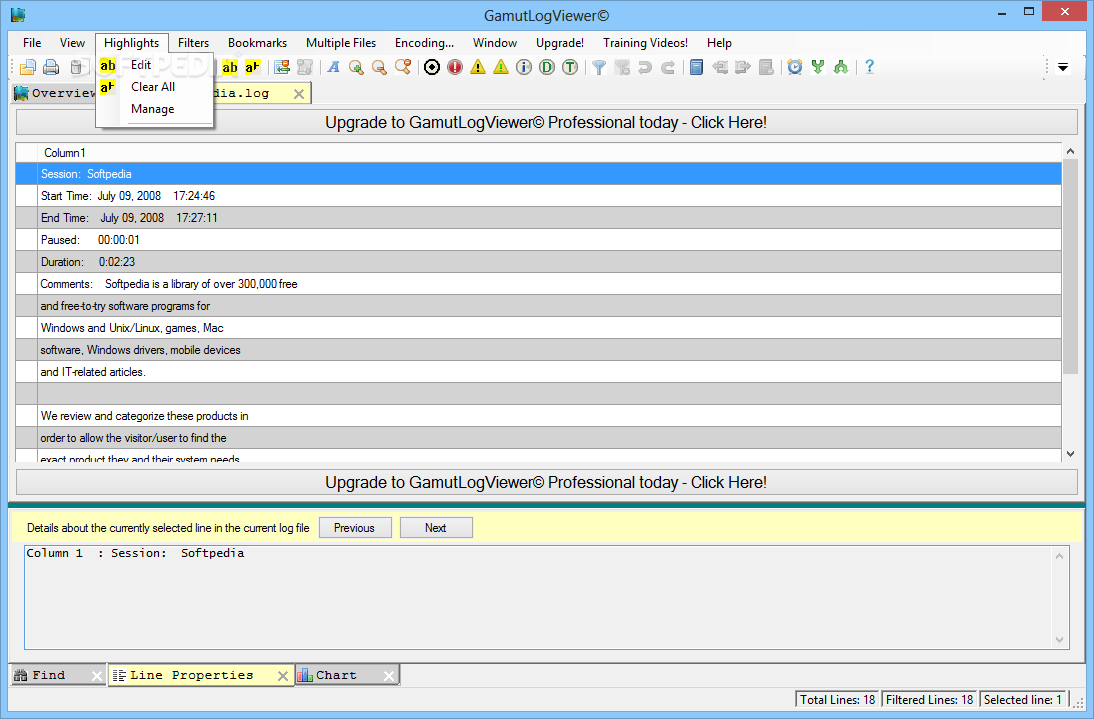Image resolution: width=1094 pixels, height=719 pixels.
Task: Click the blue question mark help icon
Action: pos(869,67)
